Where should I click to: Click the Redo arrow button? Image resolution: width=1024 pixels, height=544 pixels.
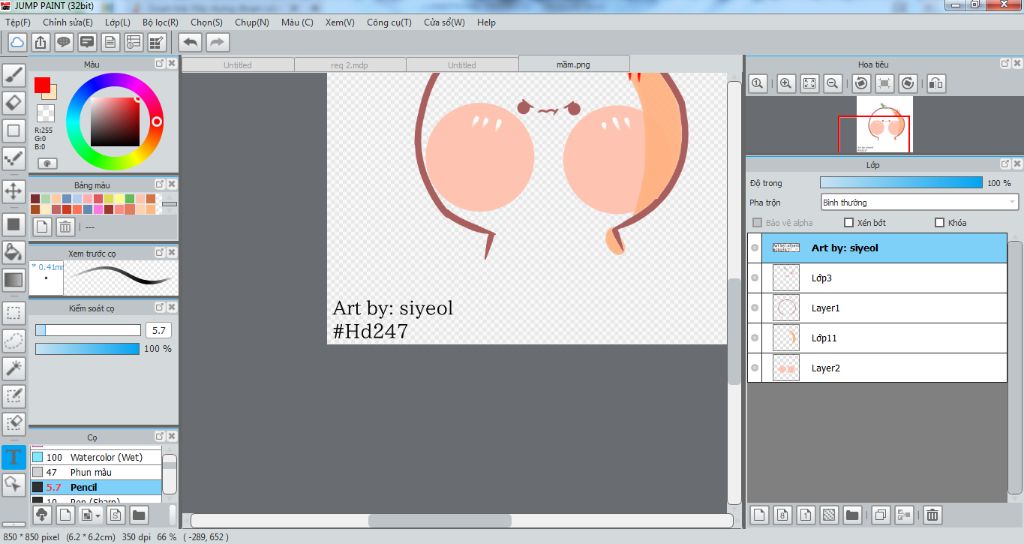tap(217, 42)
